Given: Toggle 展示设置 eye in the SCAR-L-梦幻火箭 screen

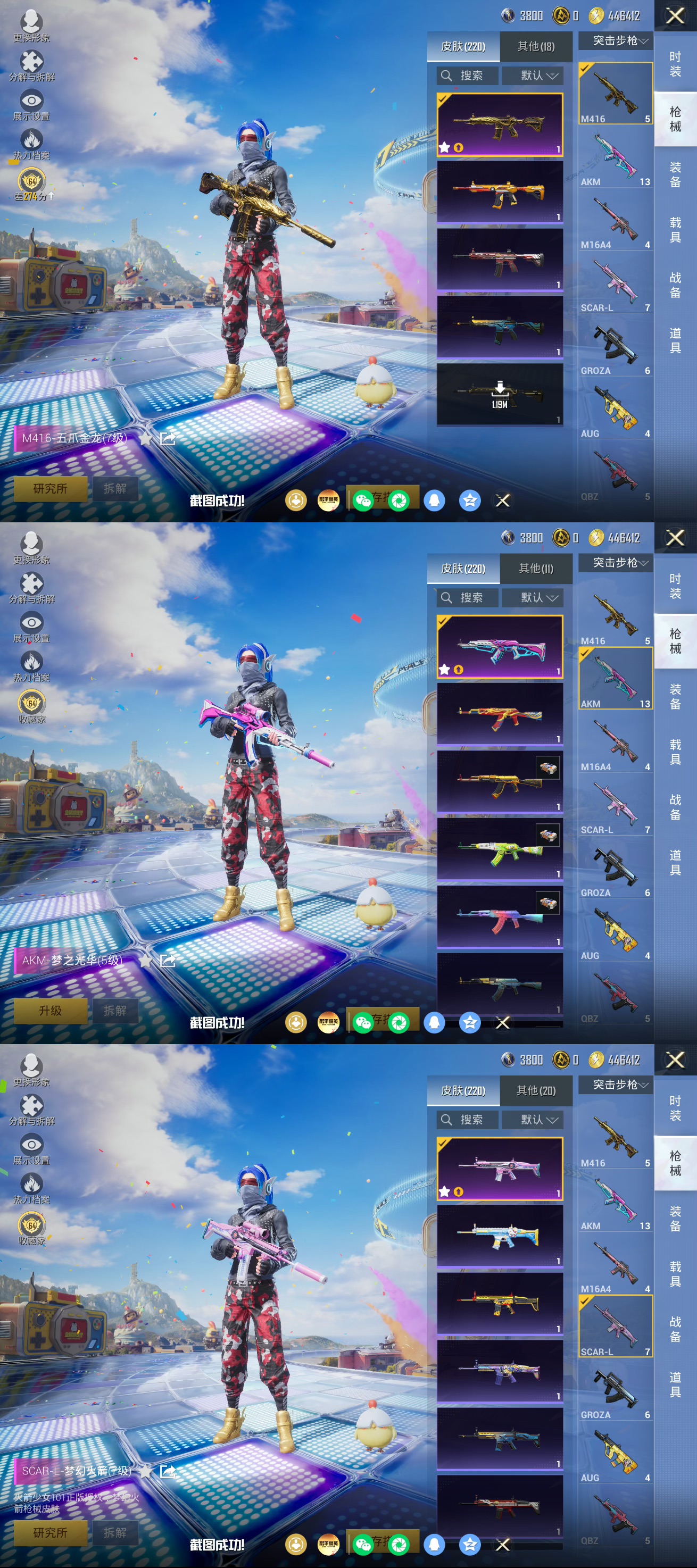Looking at the screenshot, I should pyautogui.click(x=31, y=1149).
